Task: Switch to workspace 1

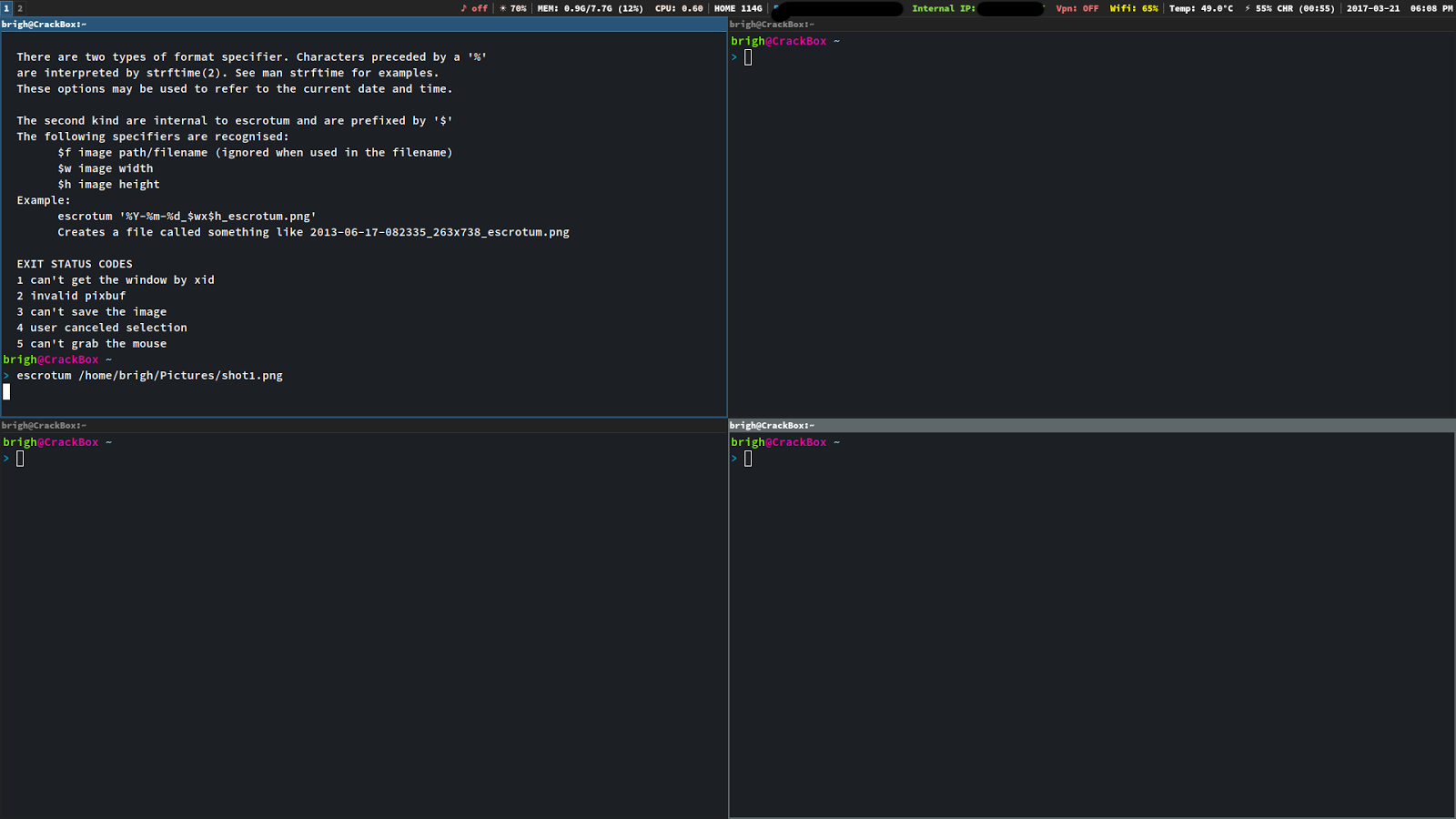Action: pos(5,8)
